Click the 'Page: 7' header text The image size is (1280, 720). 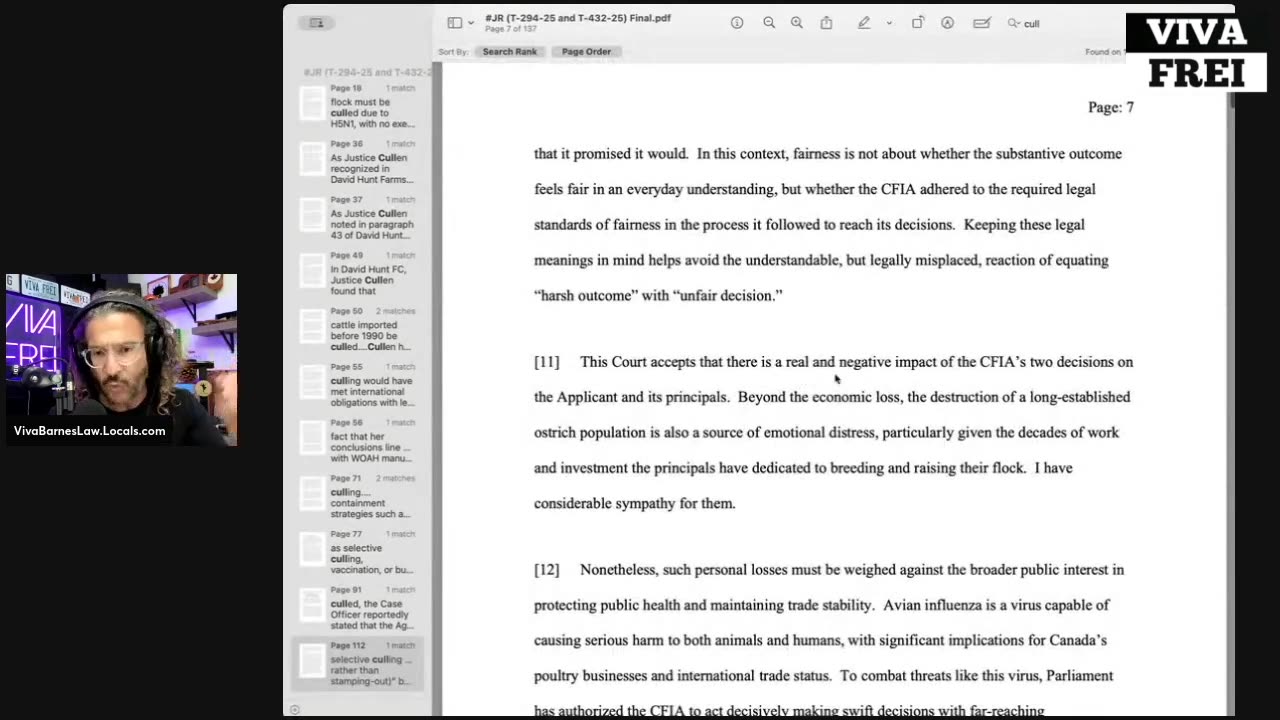point(1111,107)
